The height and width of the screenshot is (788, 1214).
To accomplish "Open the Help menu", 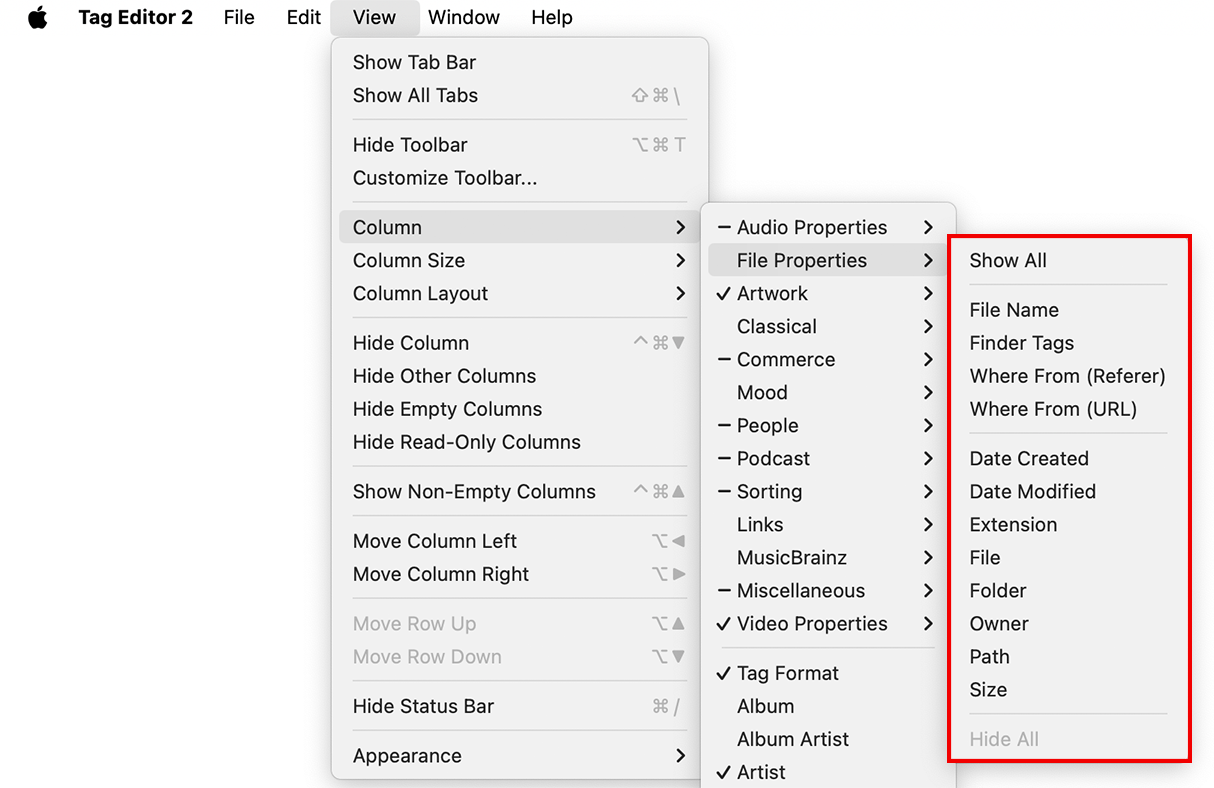I will point(552,18).
